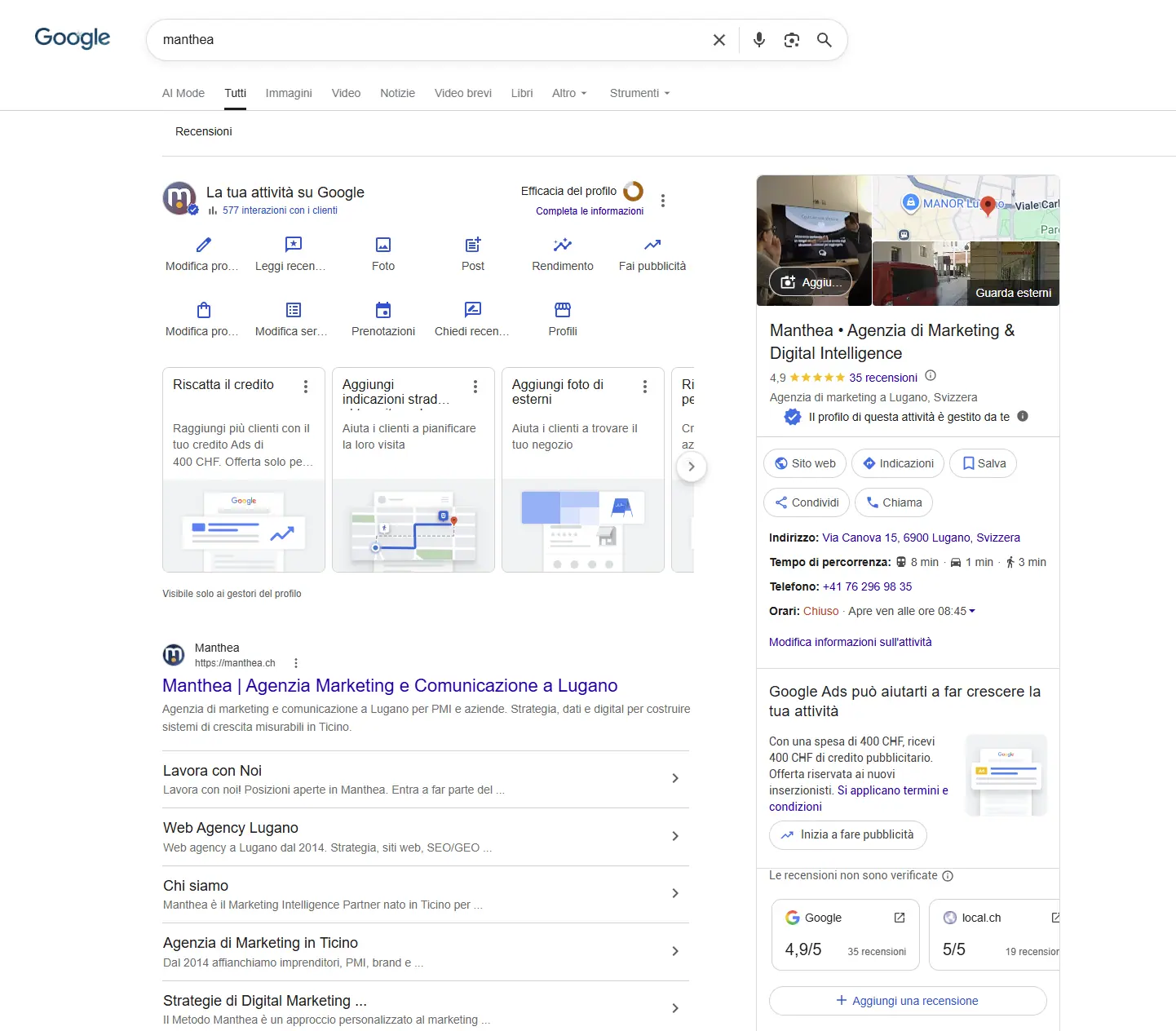Switch to the Notizie tab

(397, 93)
